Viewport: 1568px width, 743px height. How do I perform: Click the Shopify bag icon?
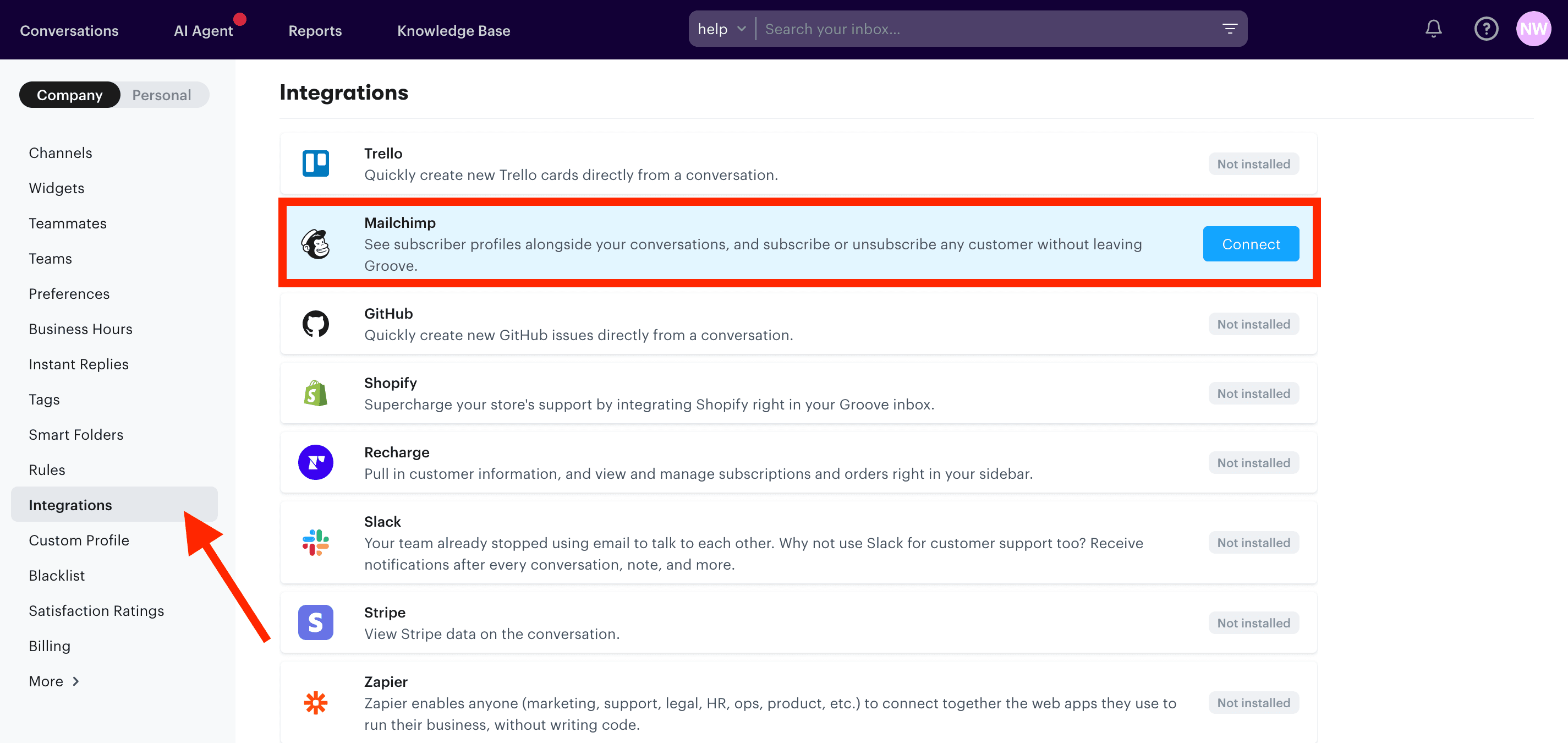tap(315, 393)
